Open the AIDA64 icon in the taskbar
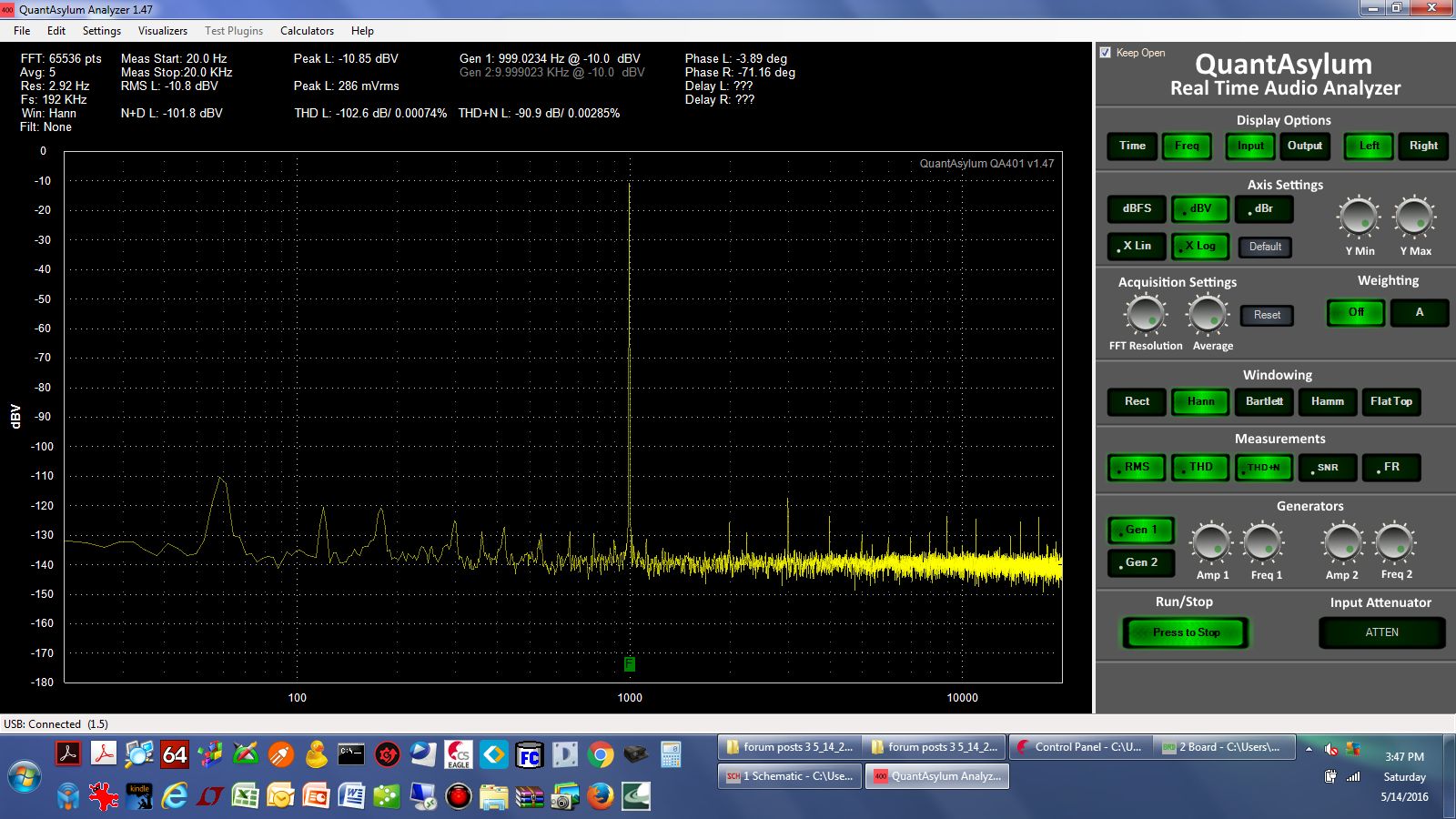1456x819 pixels. (175, 754)
